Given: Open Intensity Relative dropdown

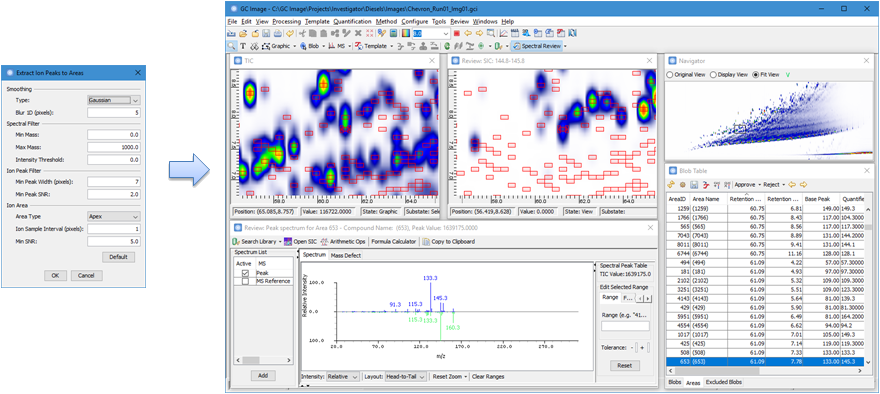Looking at the screenshot, I should point(342,377).
